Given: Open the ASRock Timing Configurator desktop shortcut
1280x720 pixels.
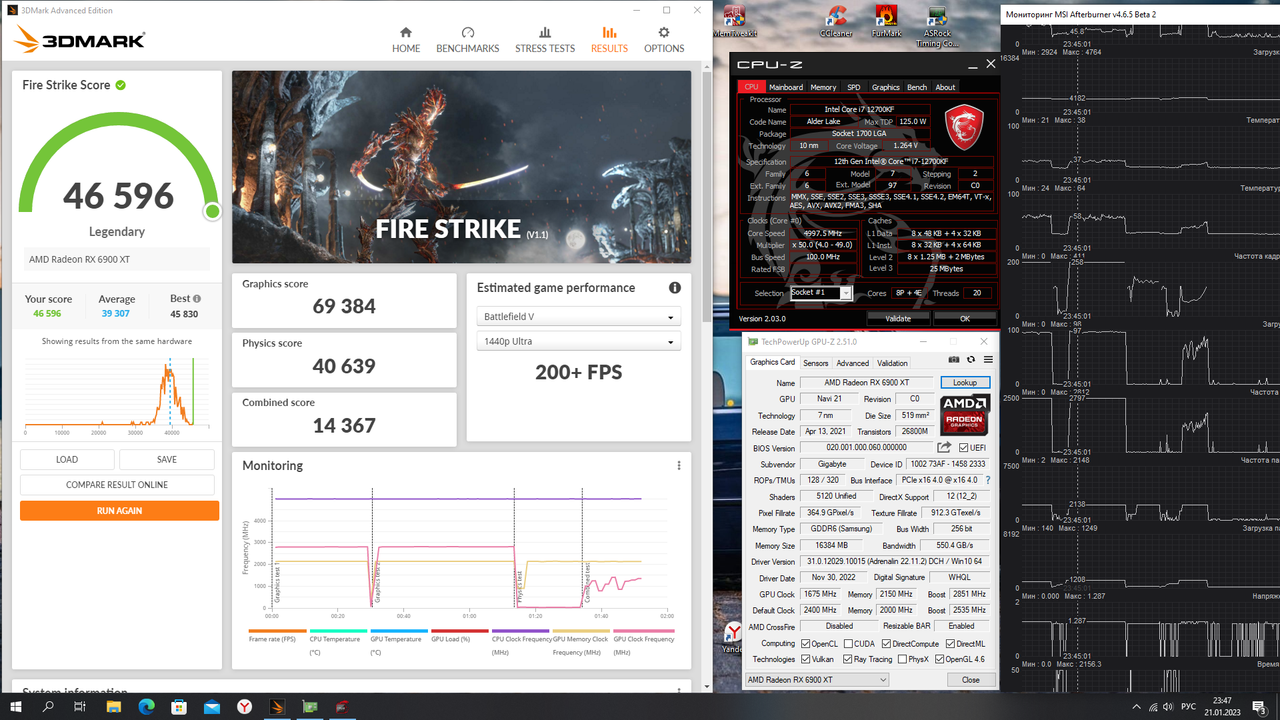Looking at the screenshot, I should [937, 27].
